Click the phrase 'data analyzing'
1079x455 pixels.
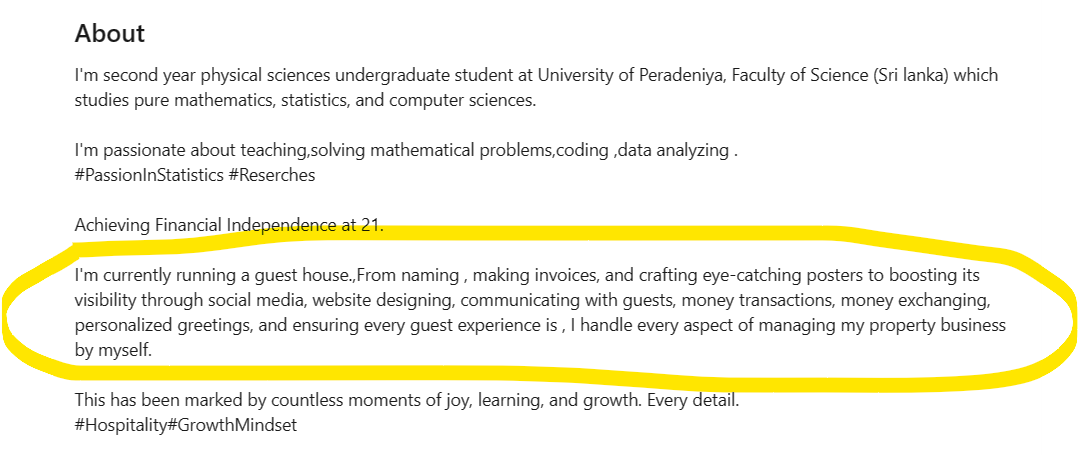[x=672, y=151]
